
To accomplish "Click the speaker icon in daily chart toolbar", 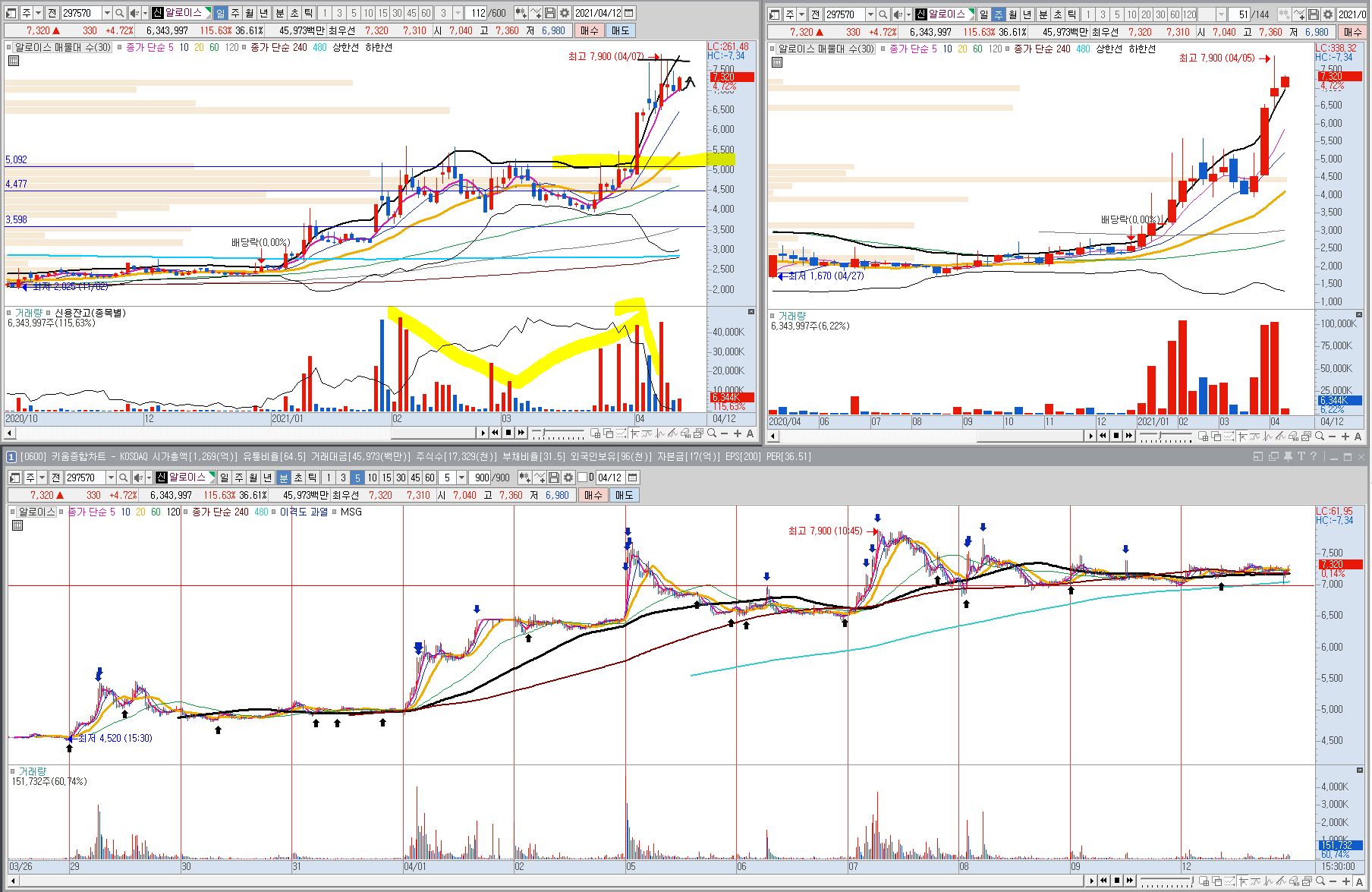I will (134, 13).
